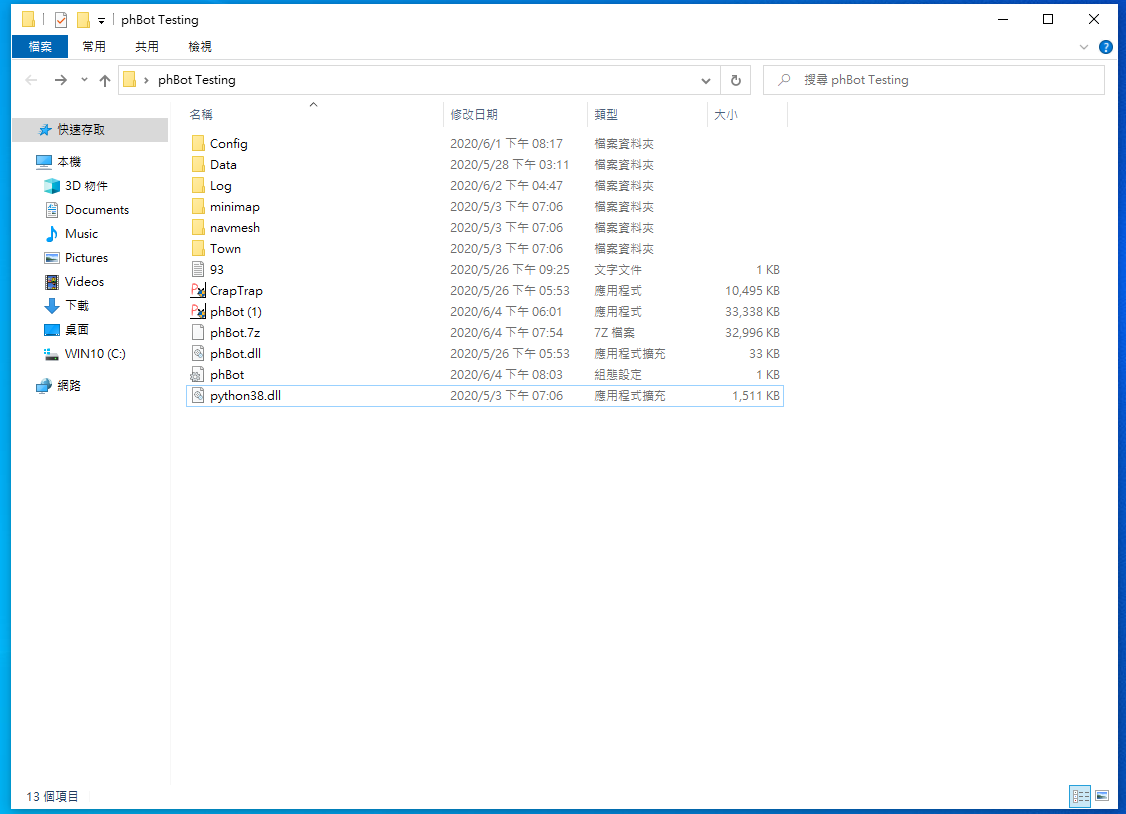Select the phBot (1) application icon
This screenshot has height=814, width=1126.
[x=198, y=312]
